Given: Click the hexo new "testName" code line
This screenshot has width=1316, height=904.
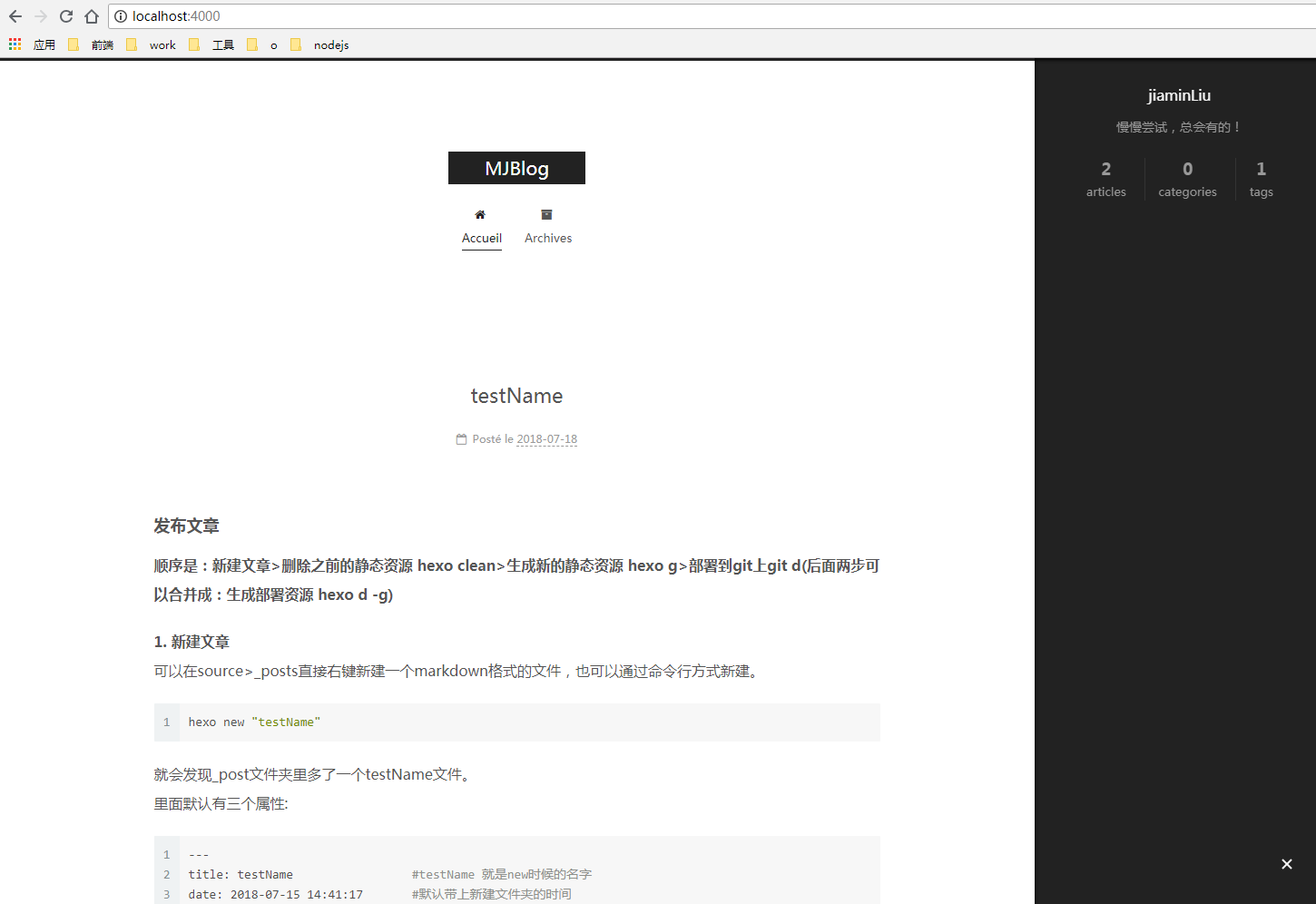Looking at the screenshot, I should [254, 722].
